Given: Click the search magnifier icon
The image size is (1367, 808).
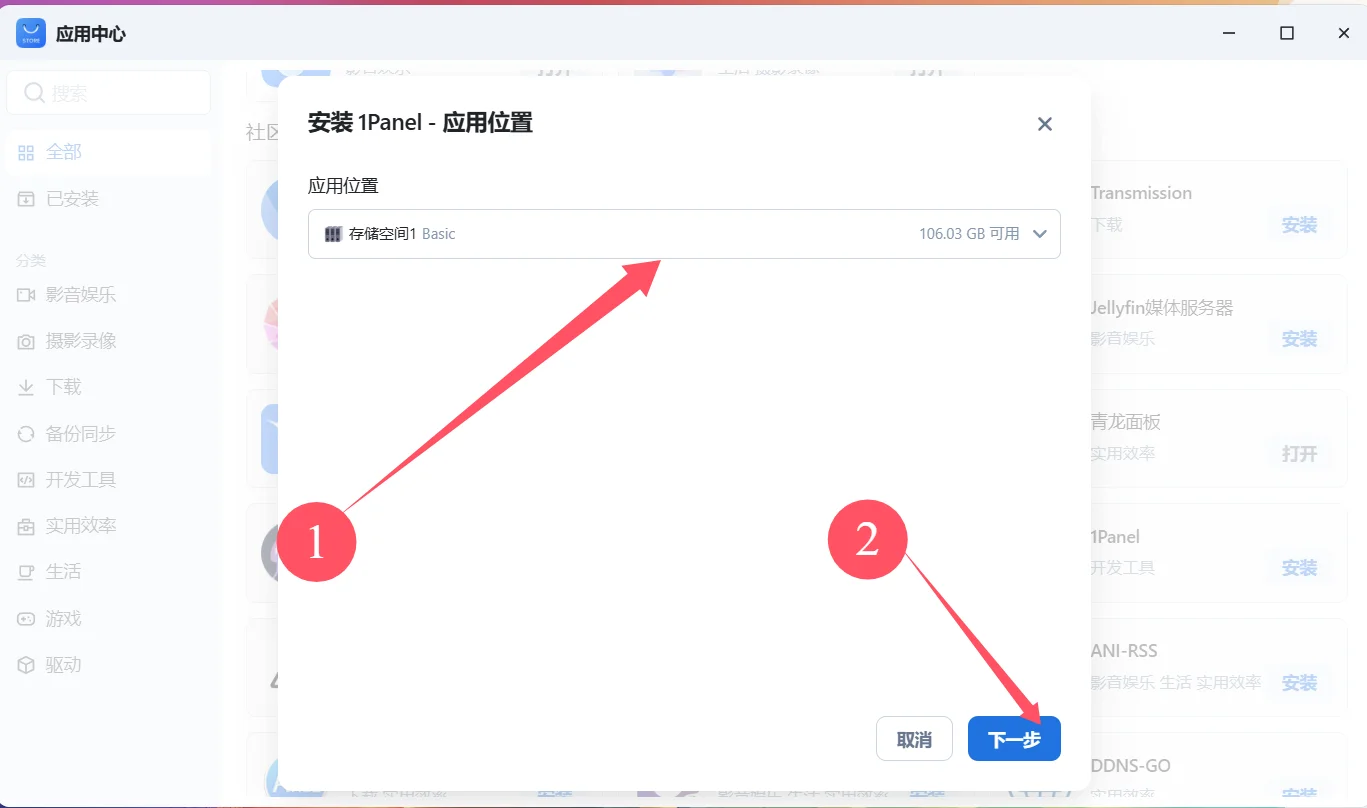Looking at the screenshot, I should pos(34,93).
